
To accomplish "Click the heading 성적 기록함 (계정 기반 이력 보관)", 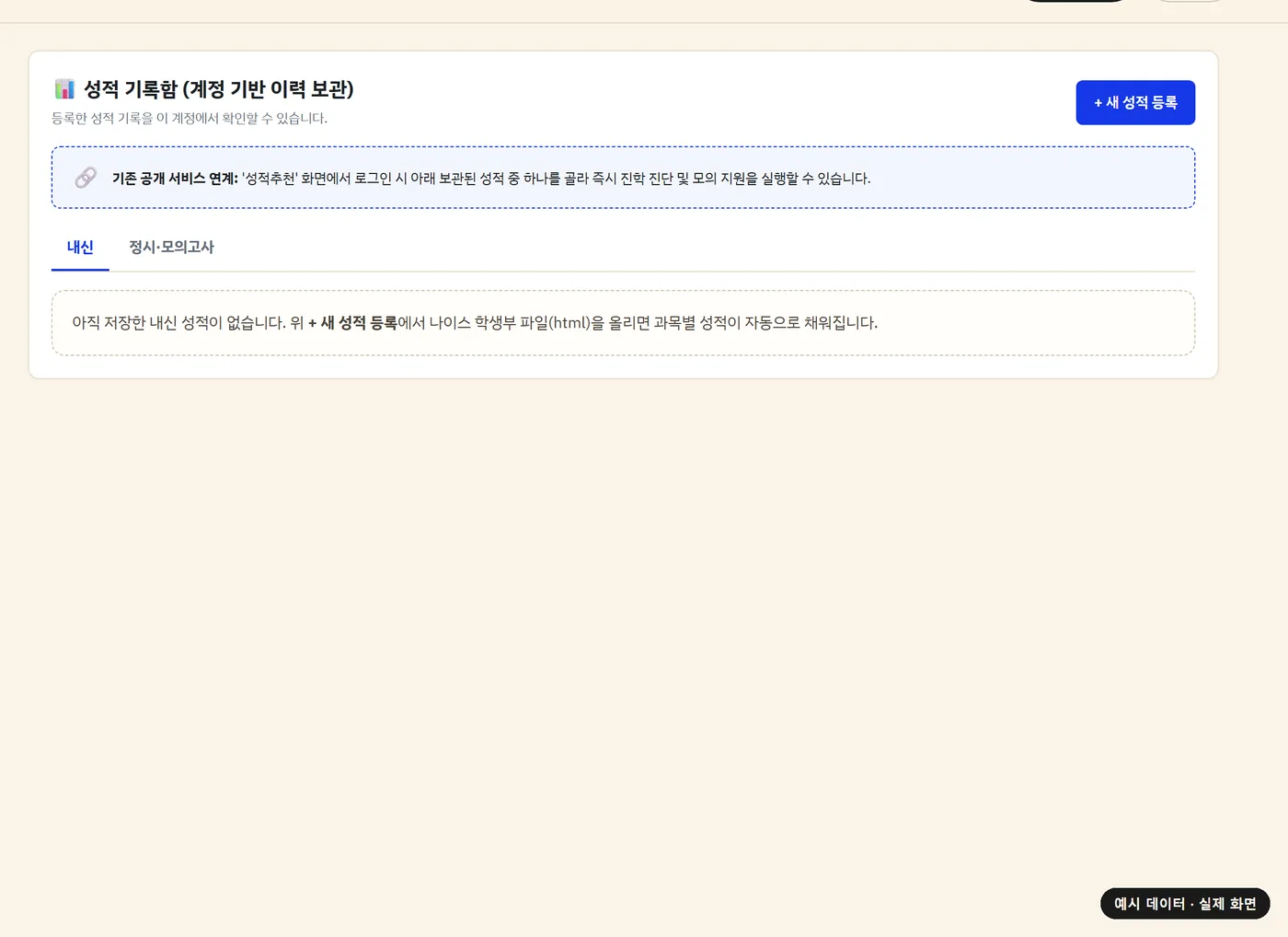I will (x=219, y=89).
